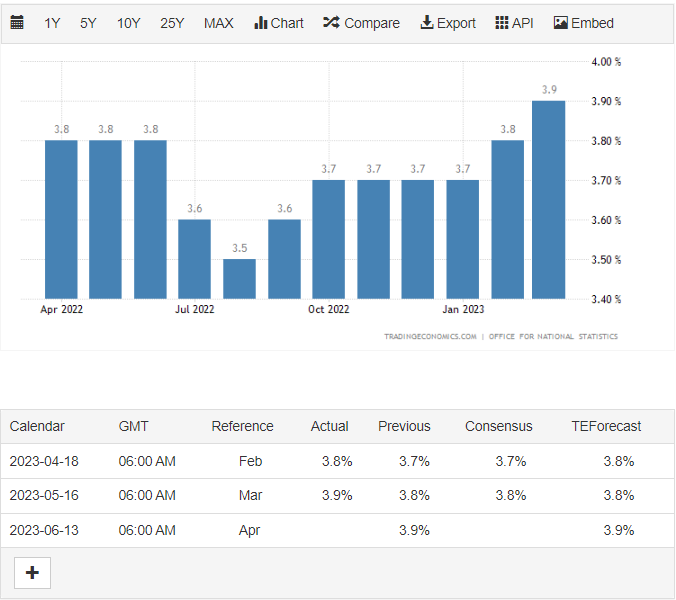The image size is (676, 600).
Task: Switch to the 25Y time range
Action: coord(172,22)
